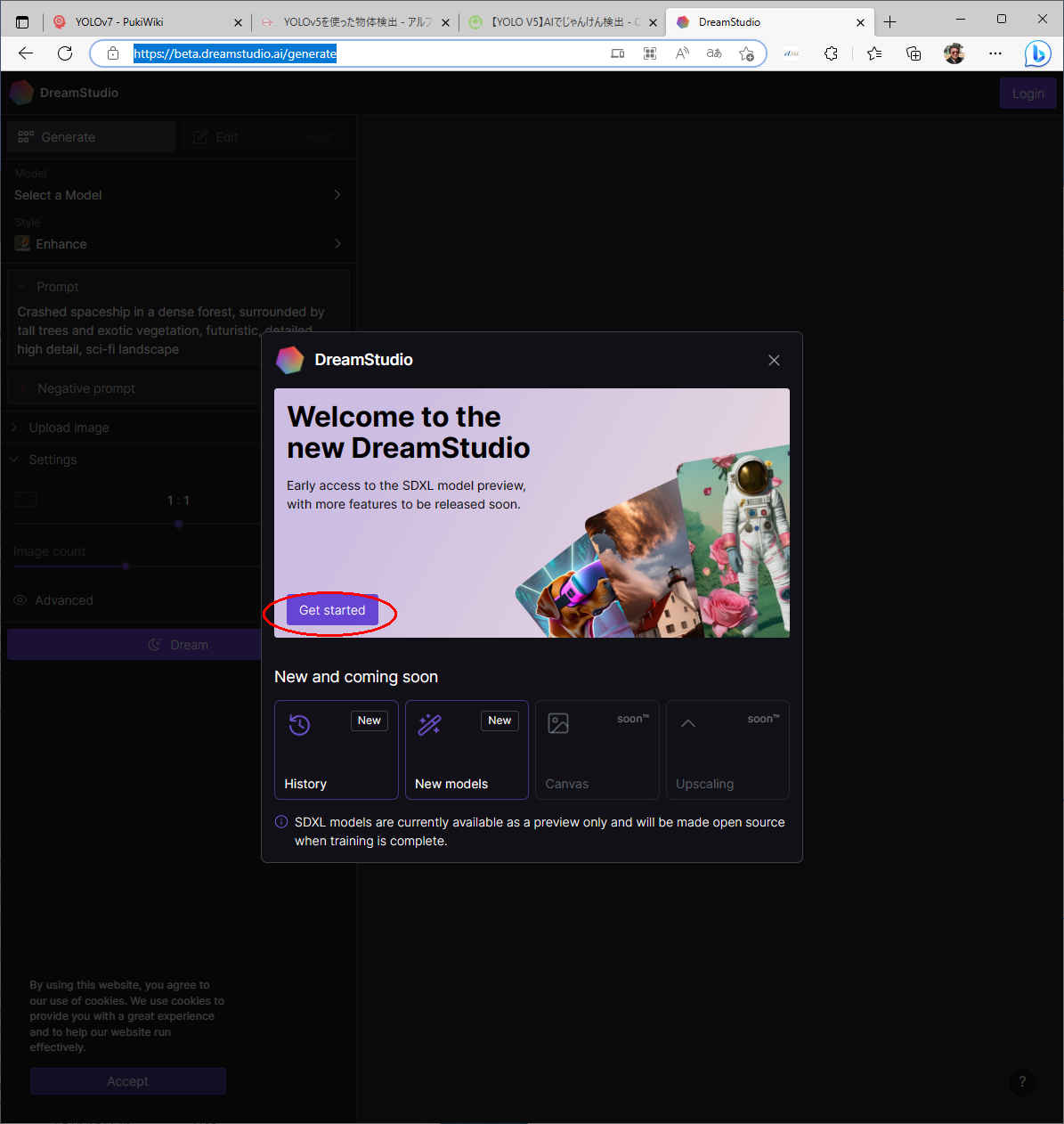Viewport: 1064px width, 1124px height.
Task: Click the address bar URL
Action: pos(235,53)
